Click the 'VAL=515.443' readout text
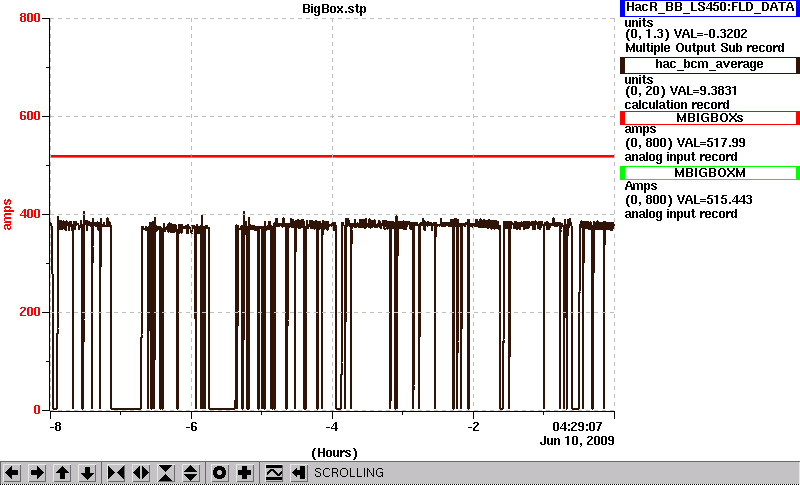 point(715,200)
